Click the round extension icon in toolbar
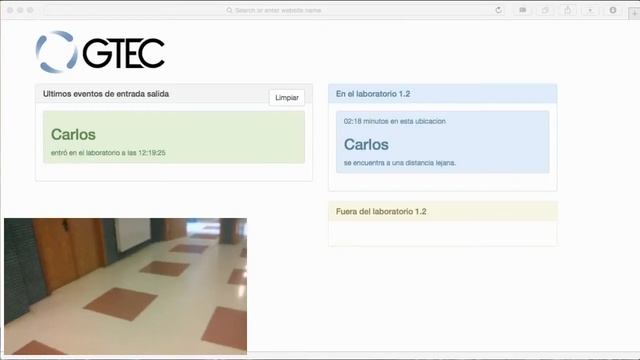 [x=613, y=10]
